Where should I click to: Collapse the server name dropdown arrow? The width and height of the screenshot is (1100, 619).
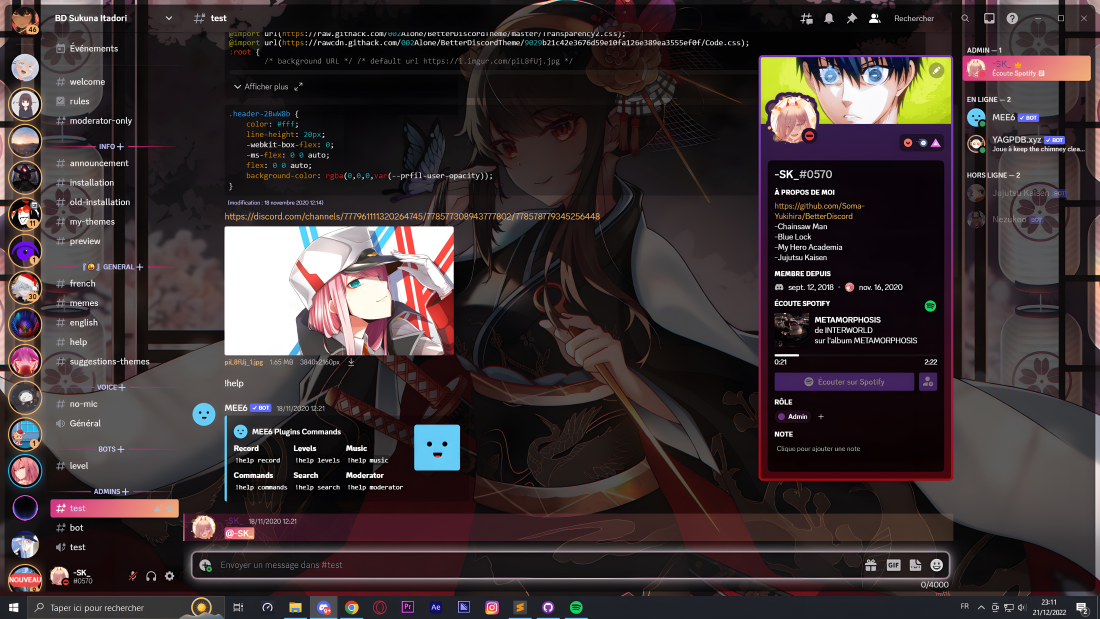coord(167,16)
